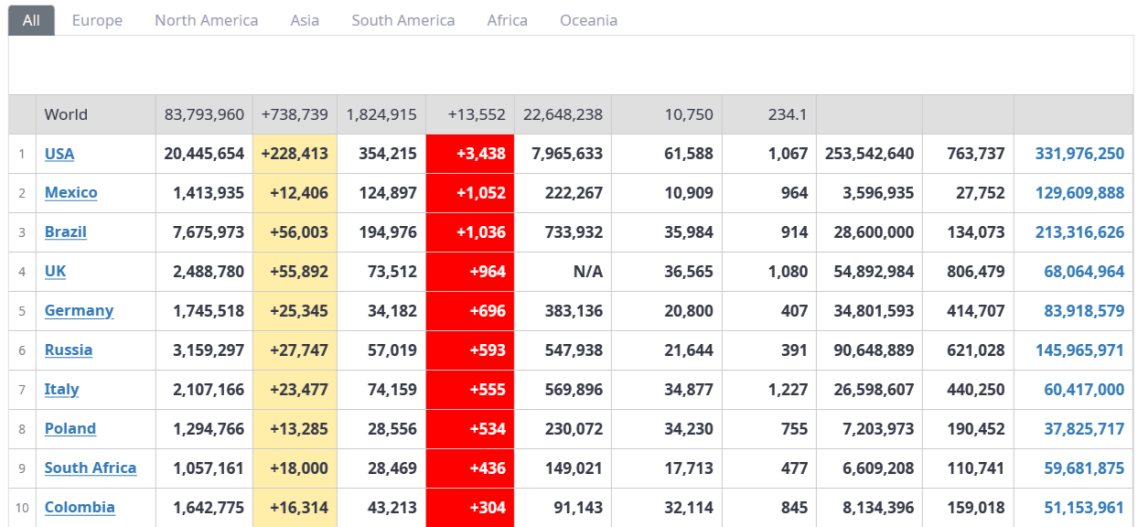Select the Africa tab
This screenshot has width=1138, height=527.
(507, 20)
